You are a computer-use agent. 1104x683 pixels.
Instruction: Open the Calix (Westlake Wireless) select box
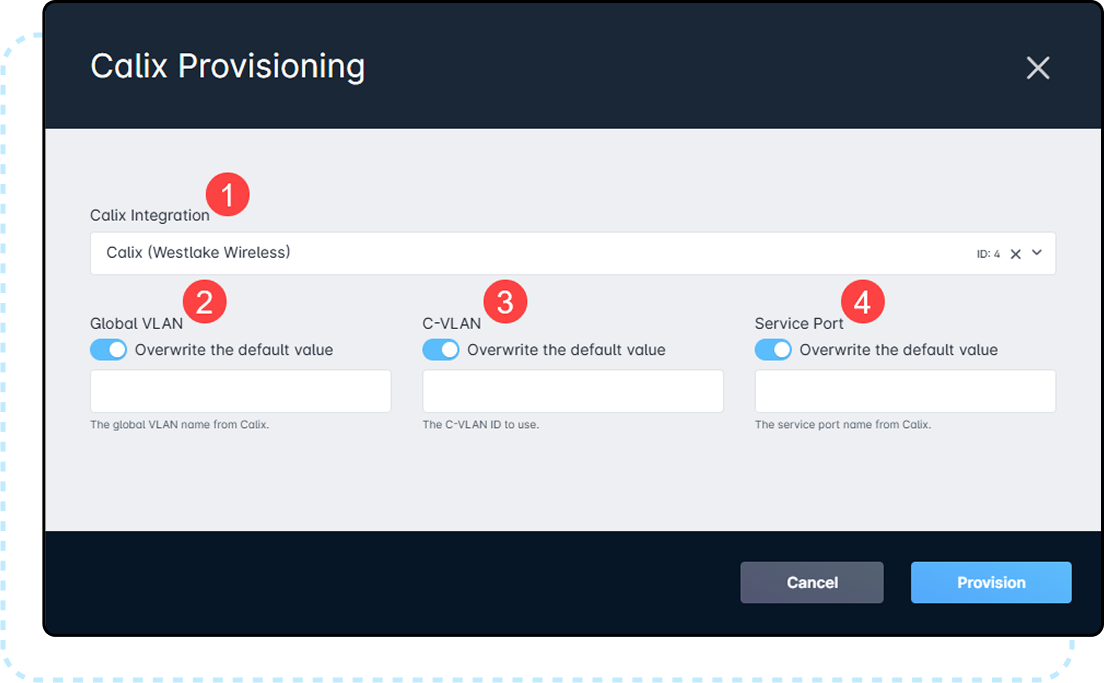pyautogui.click(x=572, y=253)
